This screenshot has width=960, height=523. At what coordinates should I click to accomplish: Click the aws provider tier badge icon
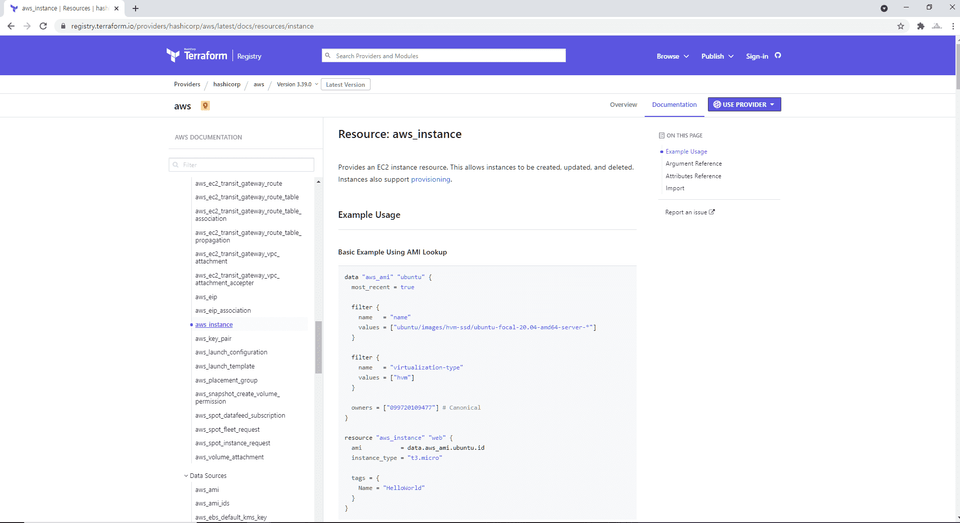tap(206, 105)
